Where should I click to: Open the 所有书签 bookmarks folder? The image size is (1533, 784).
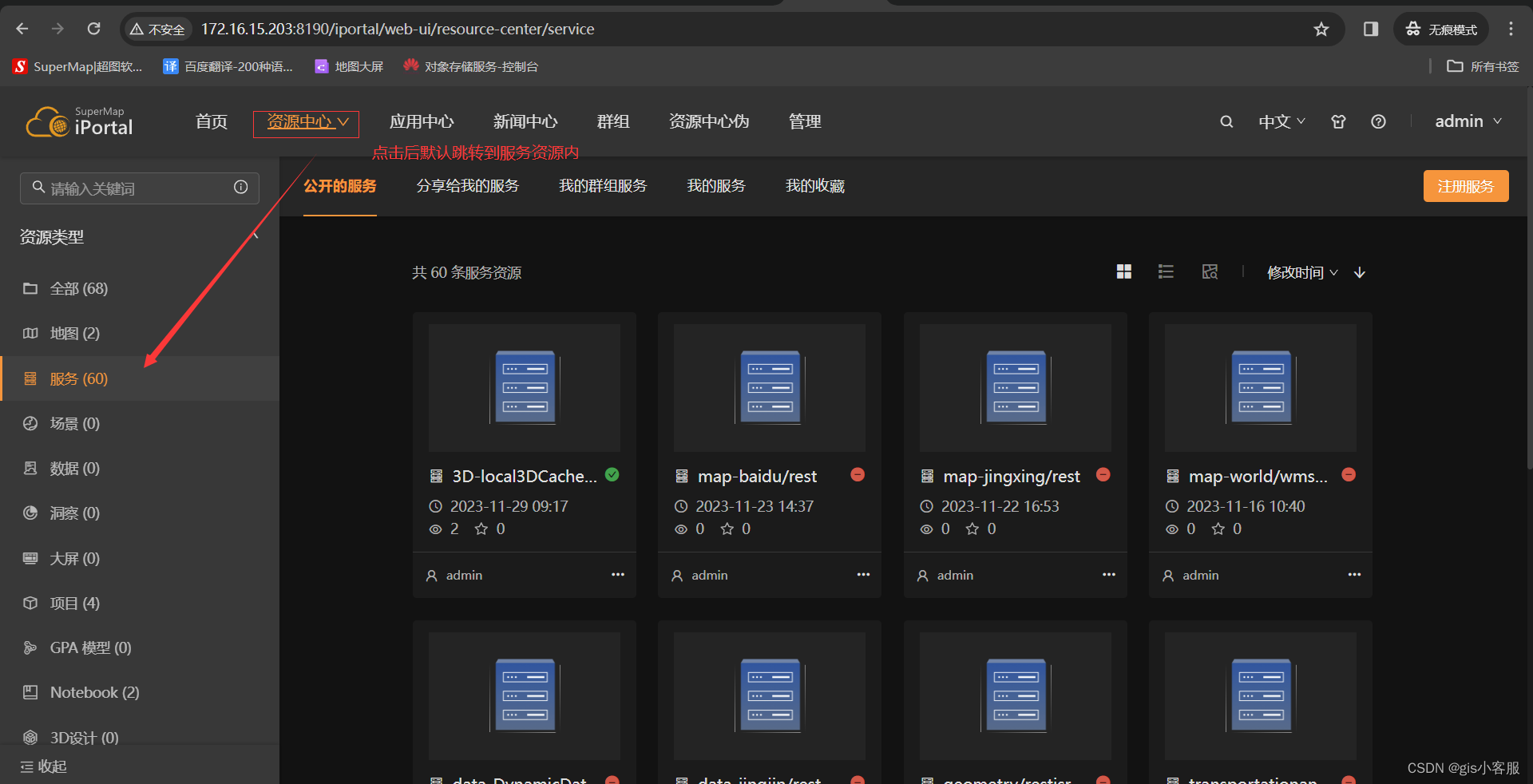1483,66
